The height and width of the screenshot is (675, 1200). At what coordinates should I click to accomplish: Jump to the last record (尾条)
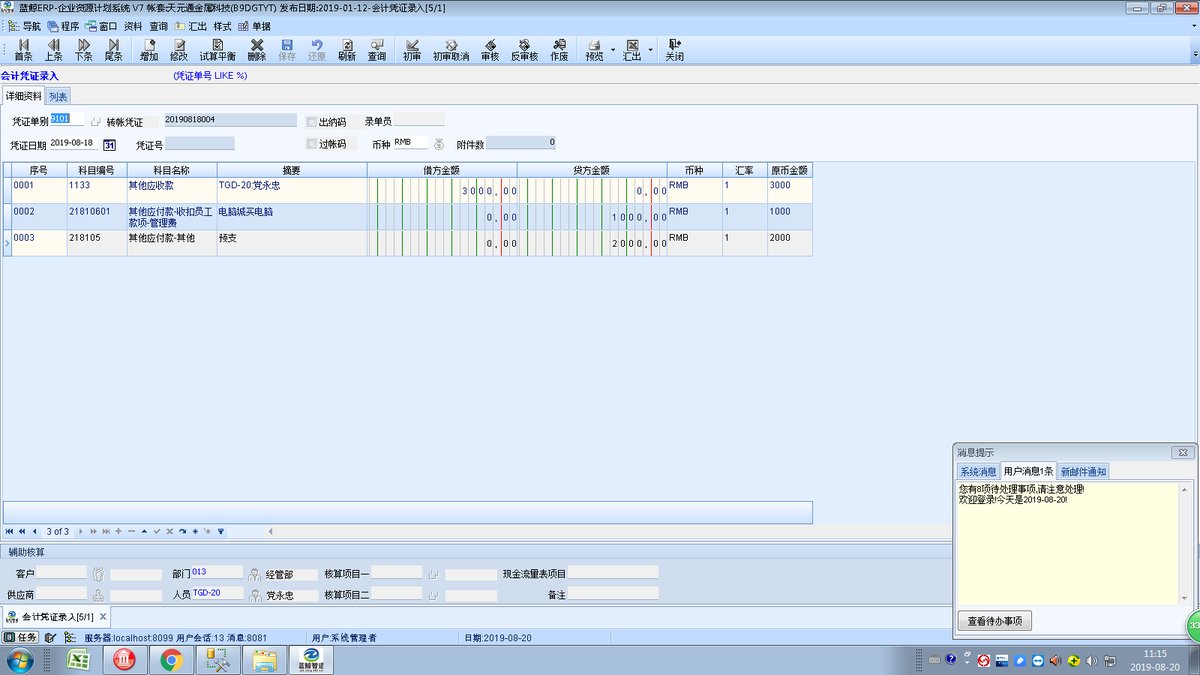114,50
